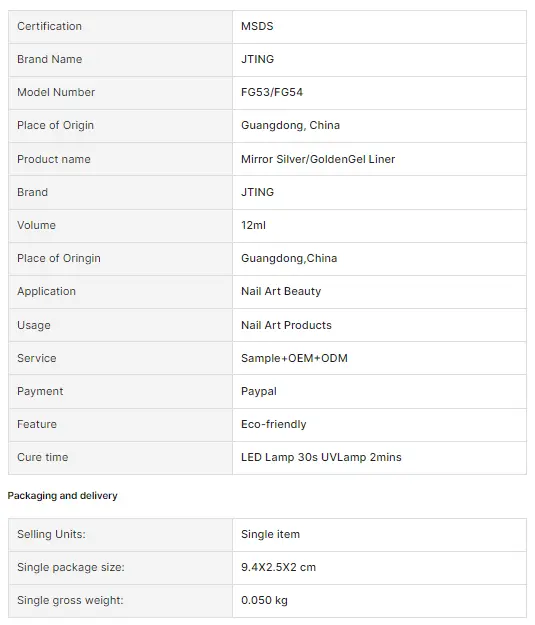
Task: Select the 0.050 kg gross weight value
Action: 264,600
